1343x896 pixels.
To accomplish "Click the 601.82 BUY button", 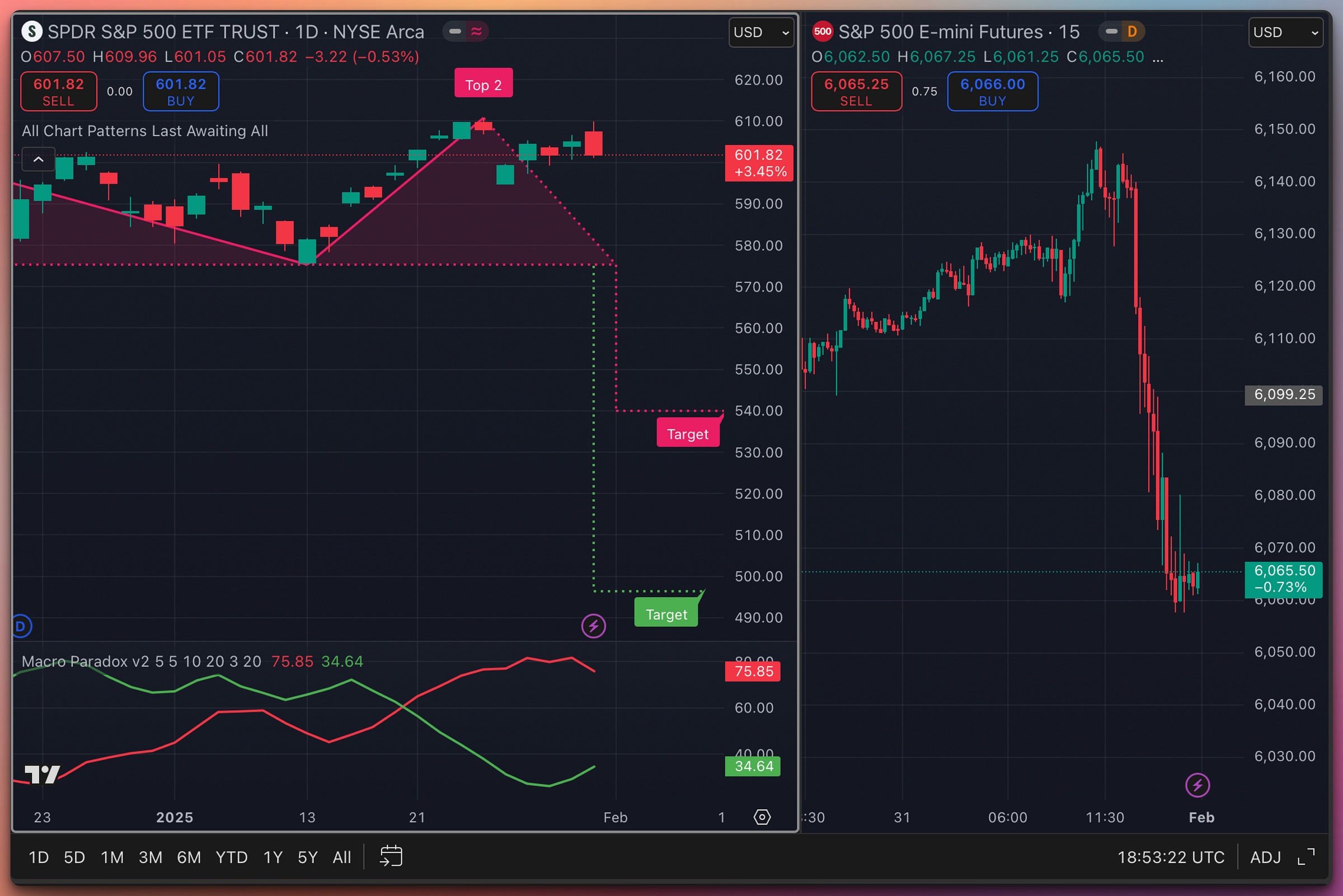I will click(x=181, y=91).
